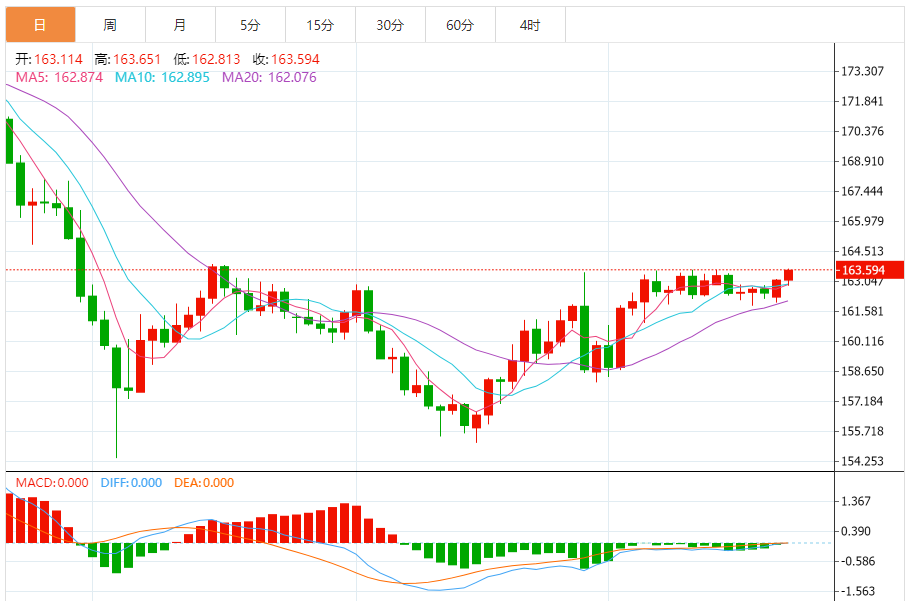Click the 0.390 MACD axis label
Image resolution: width=910 pixels, height=601 pixels.
pos(856,531)
